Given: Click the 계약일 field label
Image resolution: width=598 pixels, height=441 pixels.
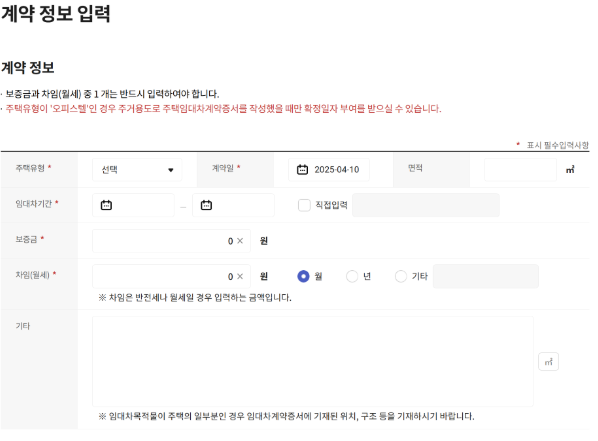Looking at the screenshot, I should [x=223, y=168].
